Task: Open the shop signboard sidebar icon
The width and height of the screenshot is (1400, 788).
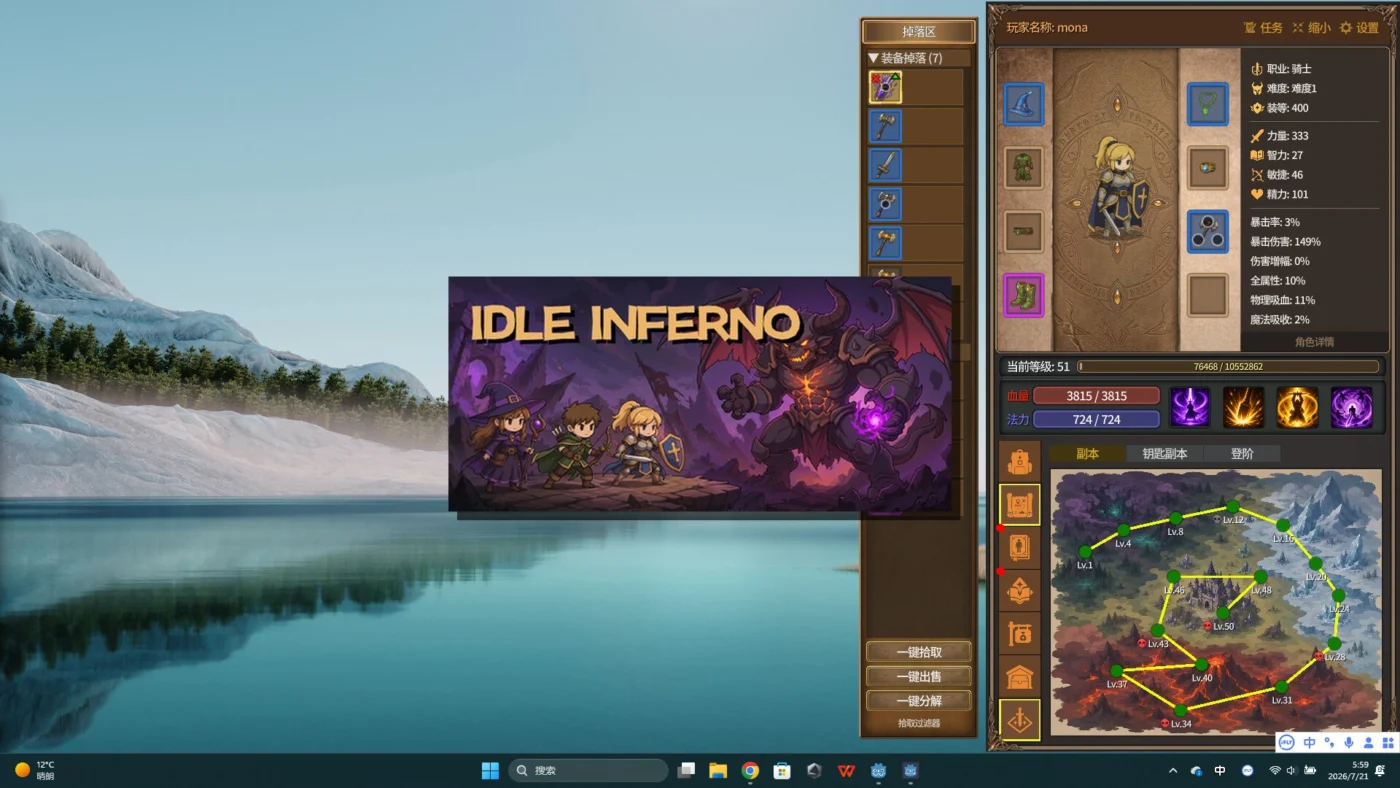Action: [x=1020, y=634]
